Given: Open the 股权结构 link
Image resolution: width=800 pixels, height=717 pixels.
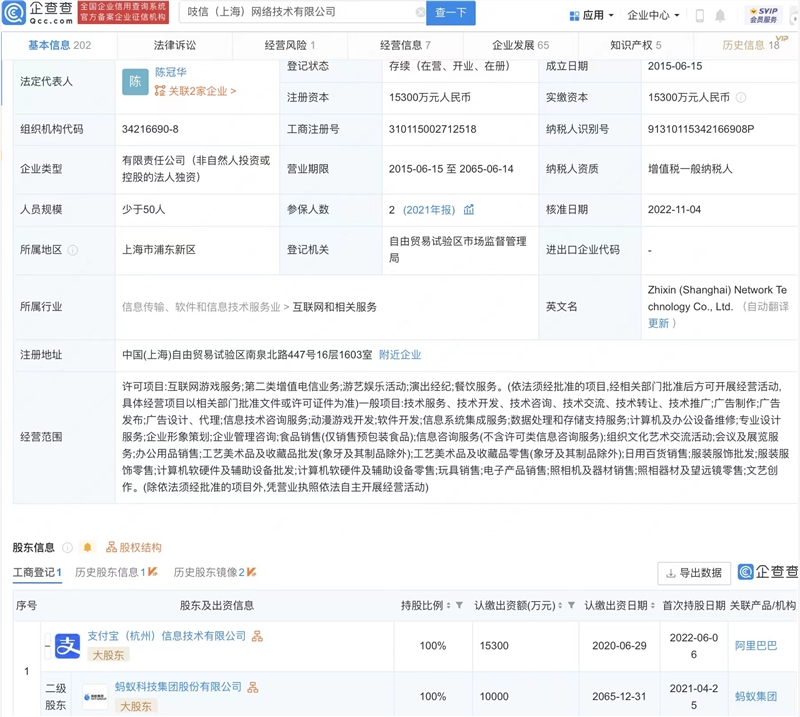Looking at the screenshot, I should (134, 548).
